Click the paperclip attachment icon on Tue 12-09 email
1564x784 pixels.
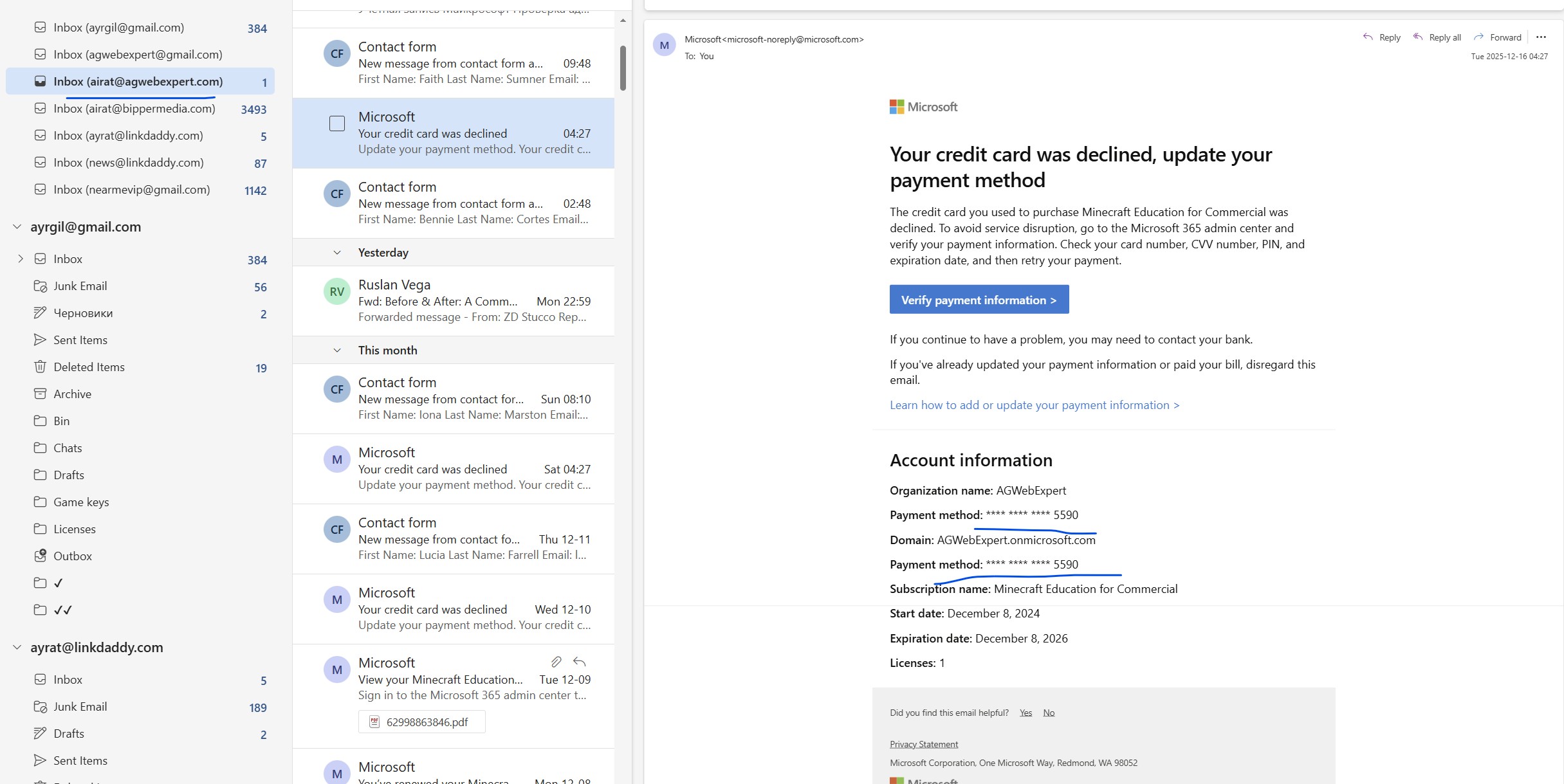[557, 661]
